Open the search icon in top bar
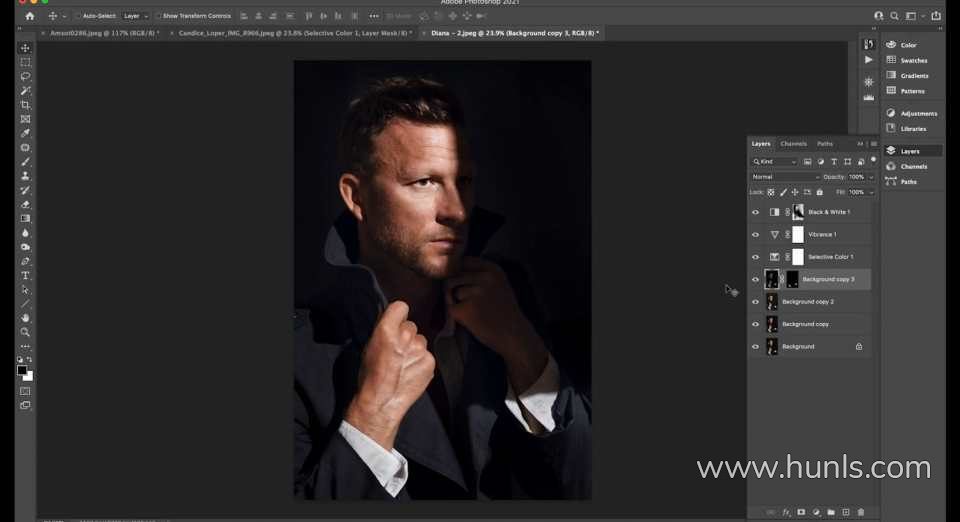960x522 pixels. point(894,16)
